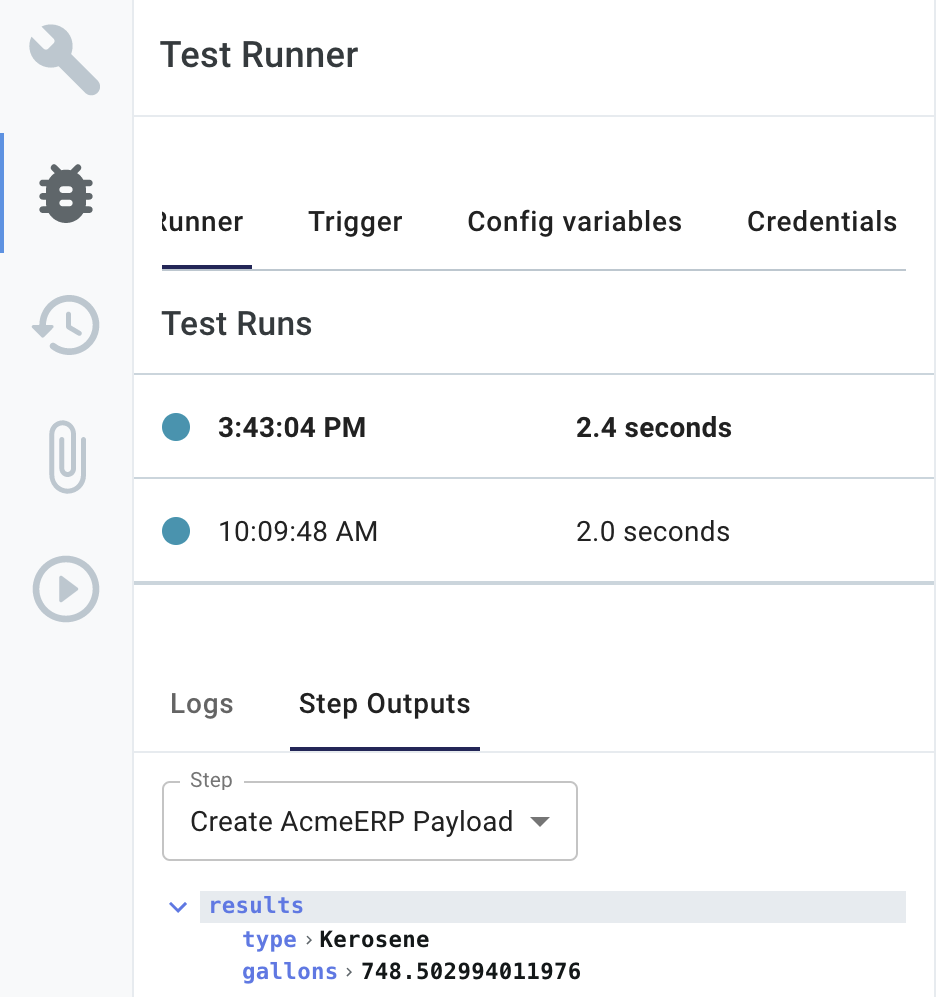Open the bug-shaped Test Runner icon
Viewport: 936px width, 997px height.
(x=64, y=194)
